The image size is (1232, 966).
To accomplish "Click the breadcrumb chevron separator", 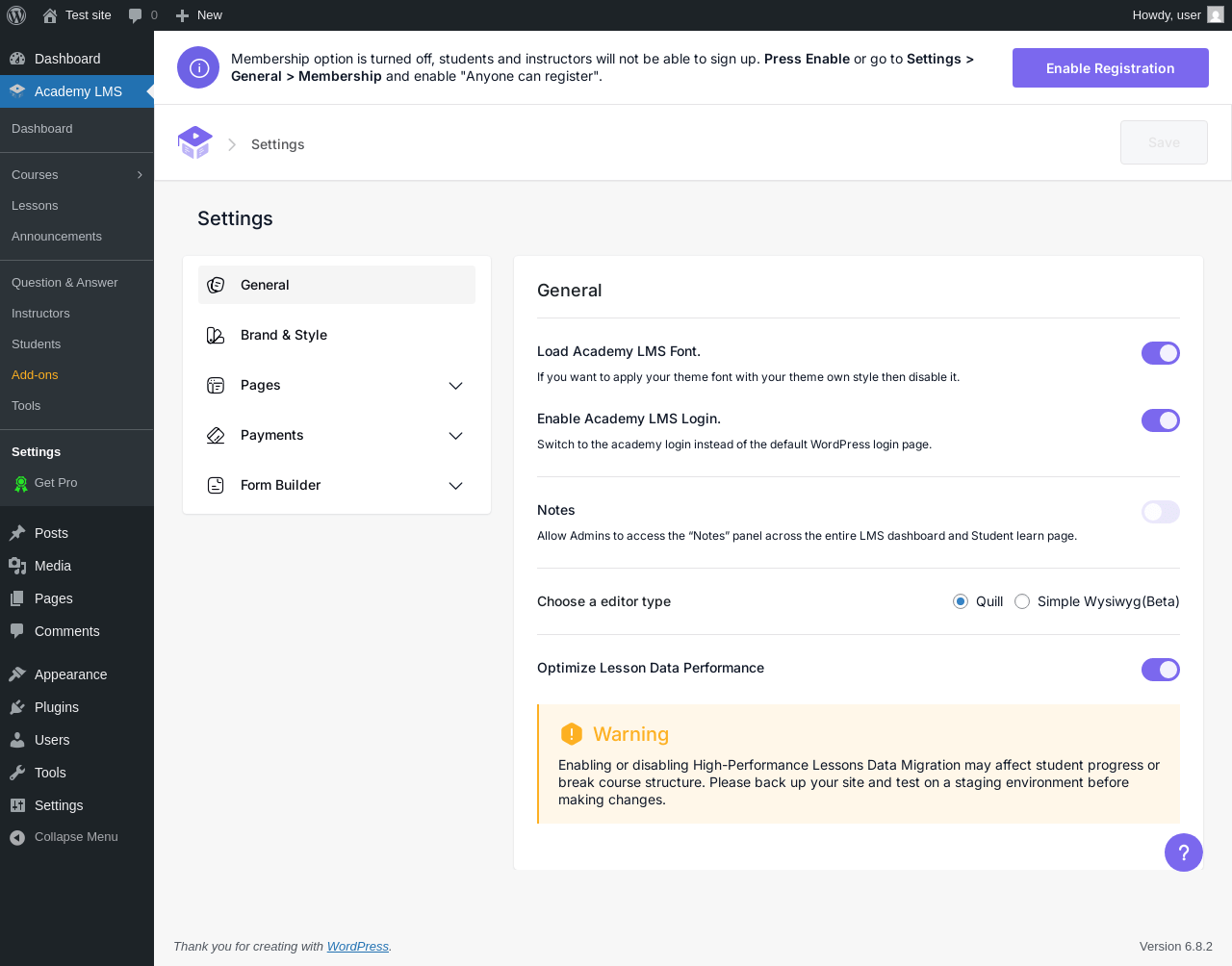I will 232,144.
